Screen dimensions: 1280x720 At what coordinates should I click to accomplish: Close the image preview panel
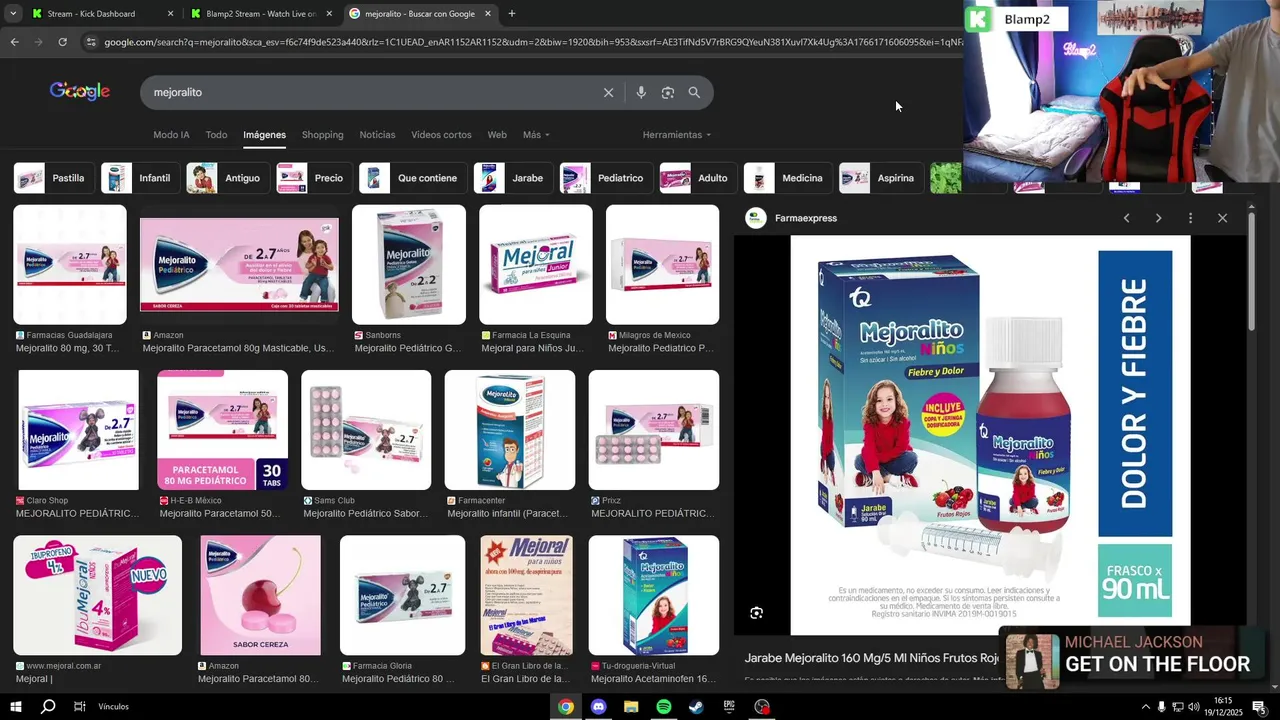coord(1222,218)
